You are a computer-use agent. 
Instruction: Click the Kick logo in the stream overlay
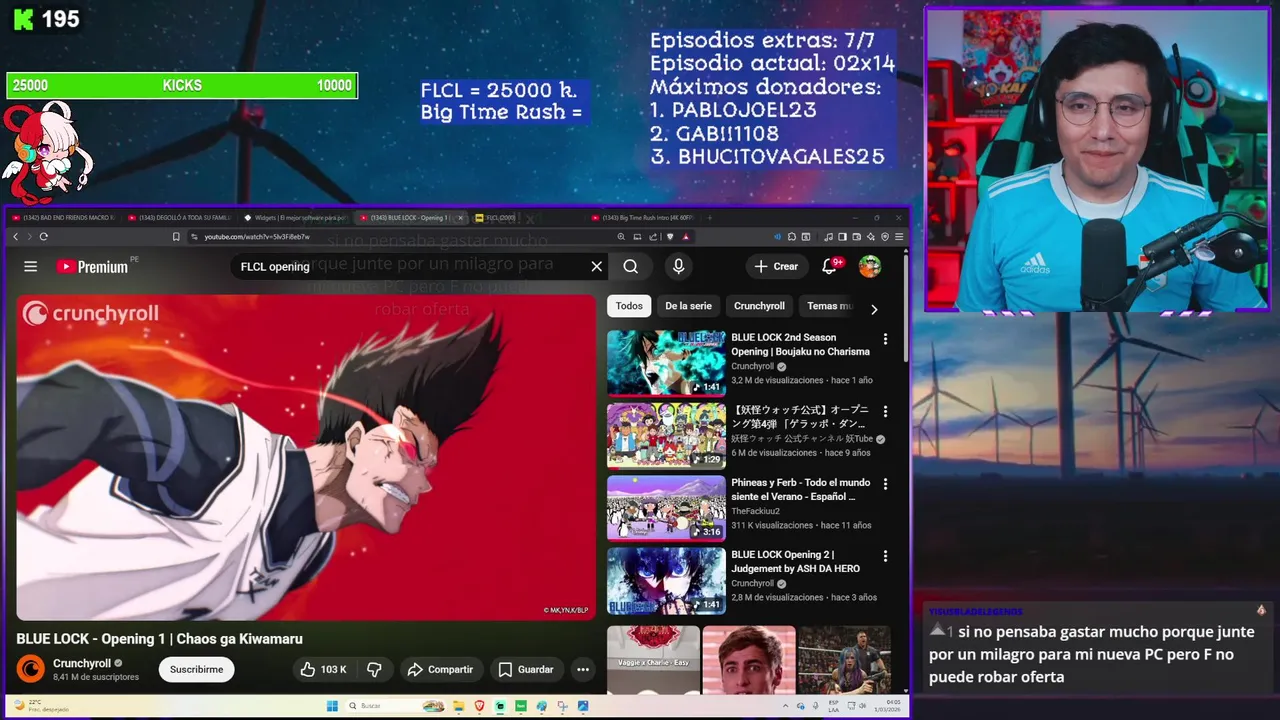(22, 20)
